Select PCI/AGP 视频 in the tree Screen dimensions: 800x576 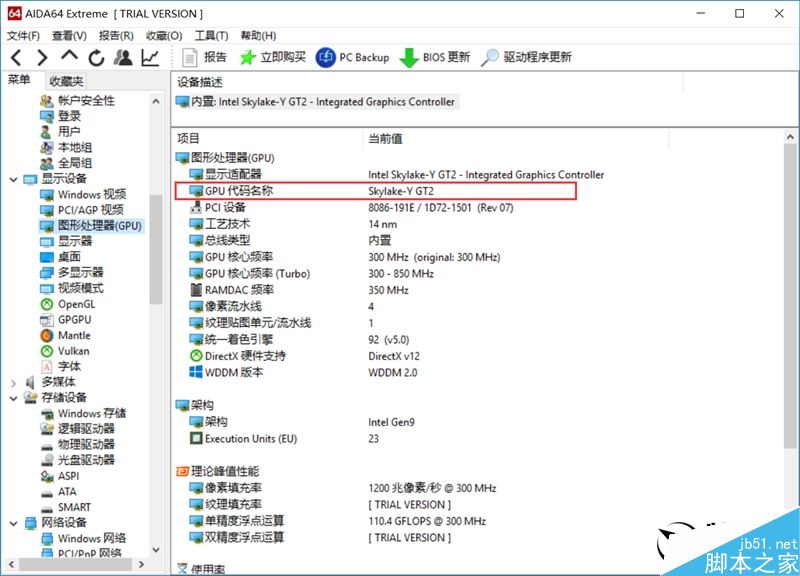[x=82, y=210]
